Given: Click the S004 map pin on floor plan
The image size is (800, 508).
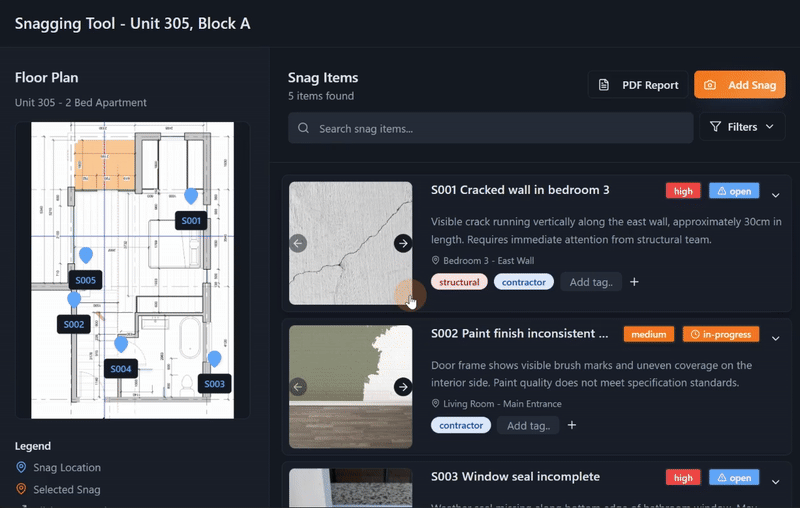Looking at the screenshot, I should (x=121, y=344).
